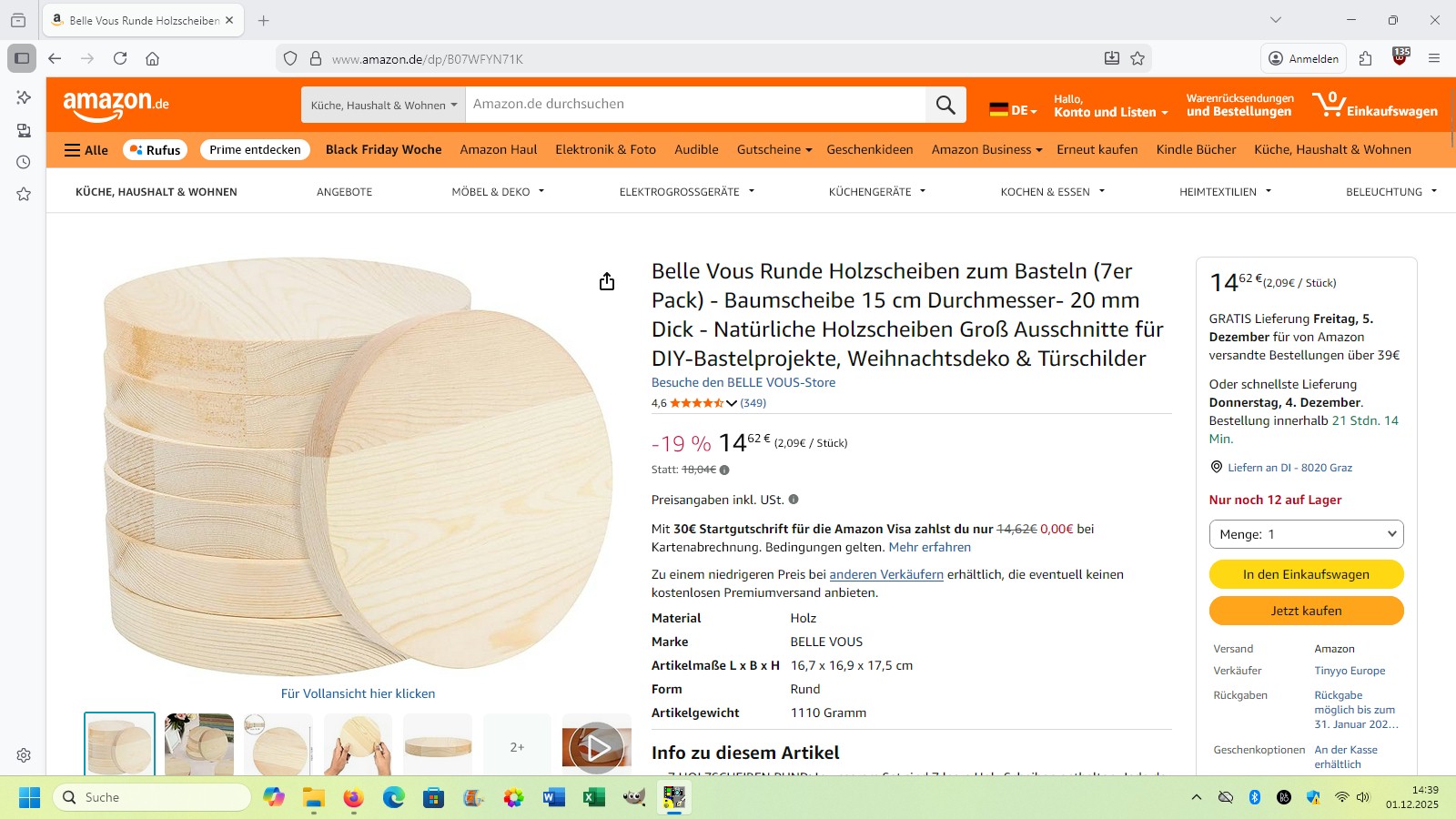Image resolution: width=1456 pixels, height=819 pixels.
Task: Open the Firefox extensions puzzle icon
Action: point(1365,58)
